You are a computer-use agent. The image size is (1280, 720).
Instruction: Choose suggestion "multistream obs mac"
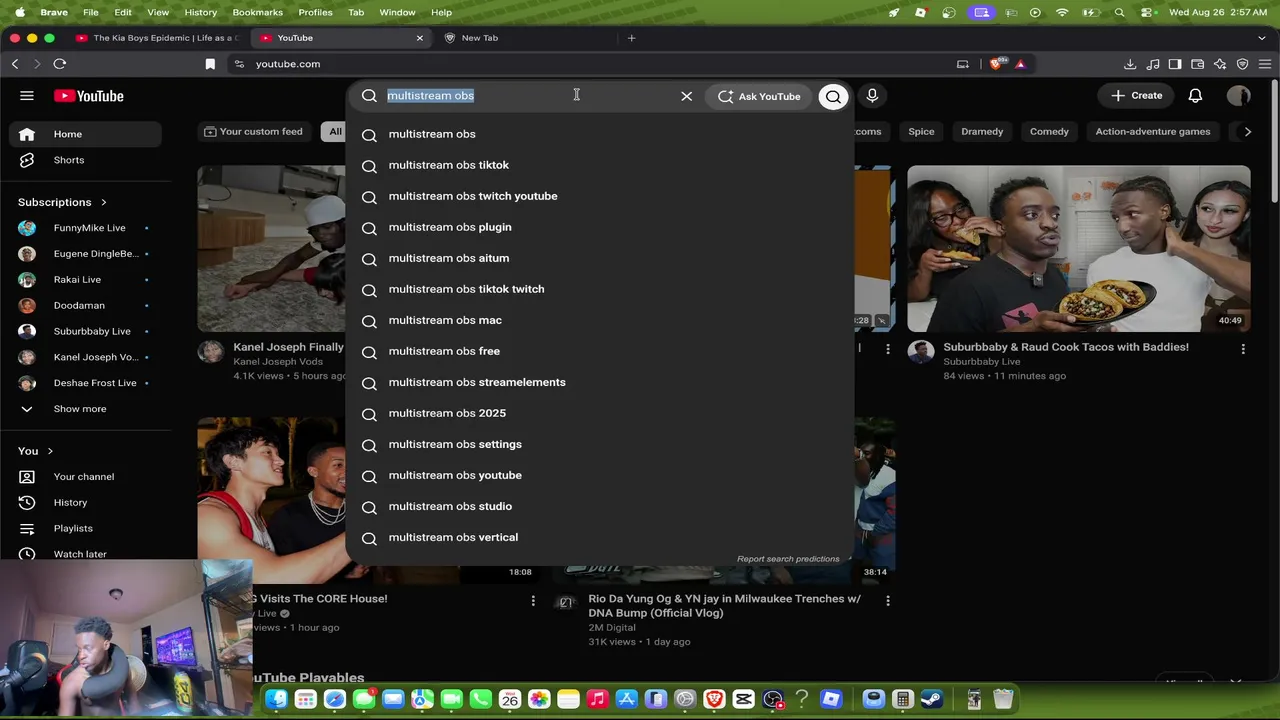pos(600,320)
